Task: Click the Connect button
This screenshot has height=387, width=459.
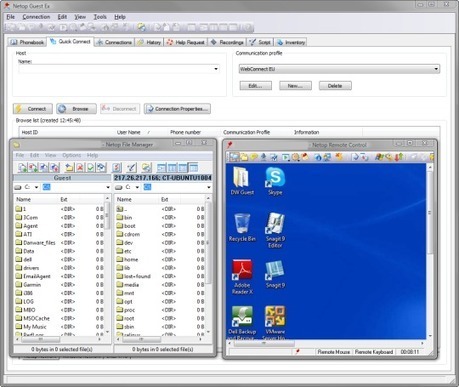Action: pyautogui.click(x=33, y=109)
